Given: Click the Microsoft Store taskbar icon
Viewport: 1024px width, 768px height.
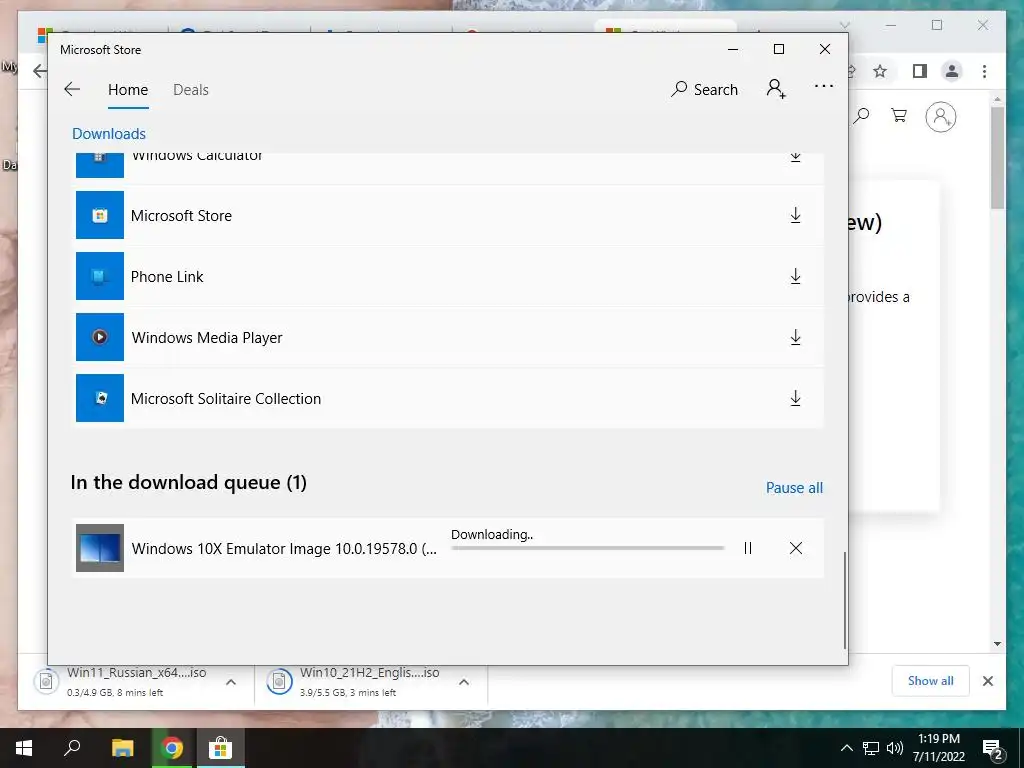Looking at the screenshot, I should (221, 748).
